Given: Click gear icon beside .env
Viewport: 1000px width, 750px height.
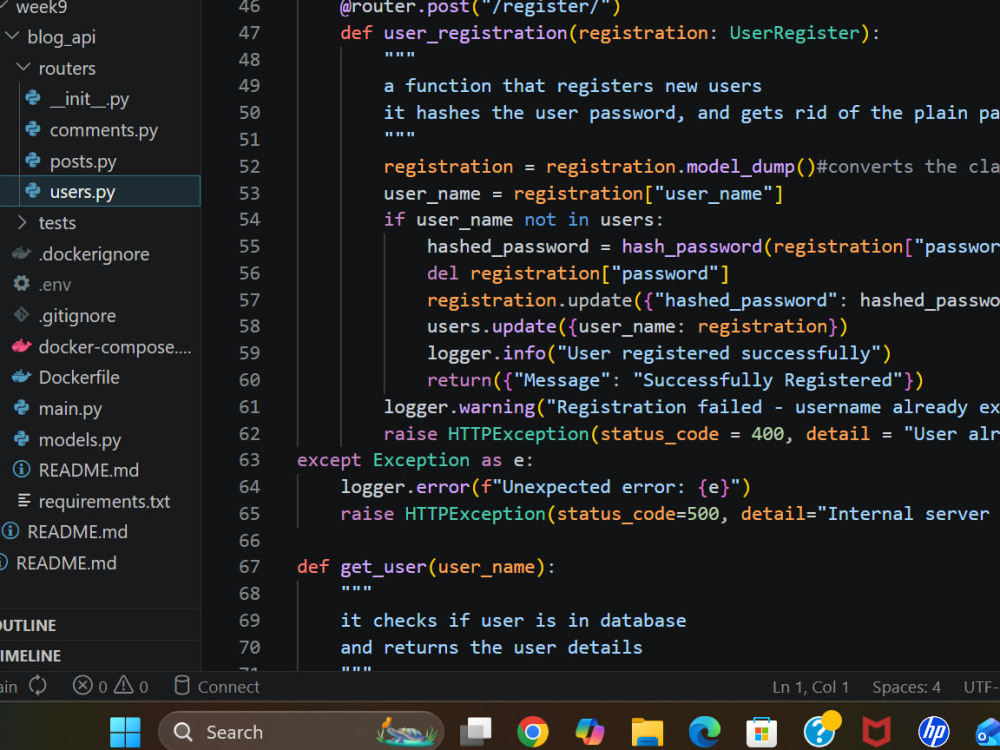Looking at the screenshot, I should 22,283.
